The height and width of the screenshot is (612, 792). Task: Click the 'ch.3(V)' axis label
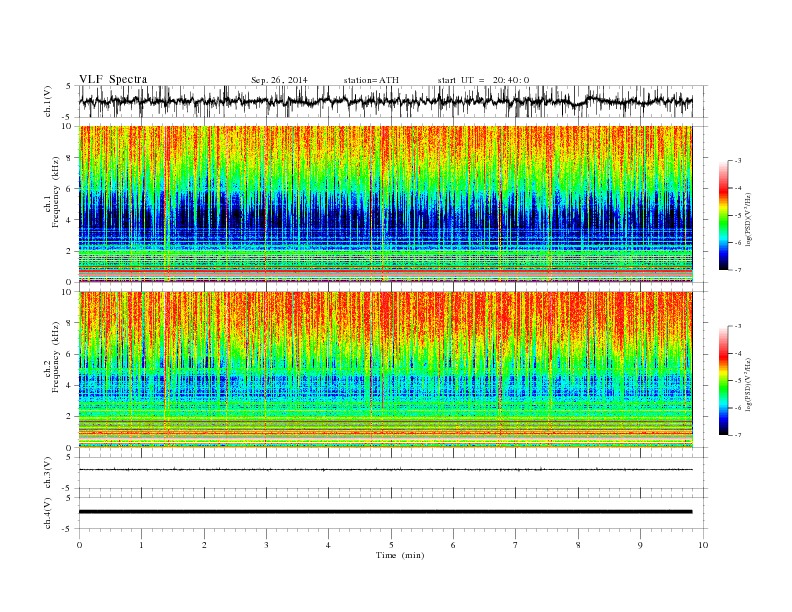(48, 473)
